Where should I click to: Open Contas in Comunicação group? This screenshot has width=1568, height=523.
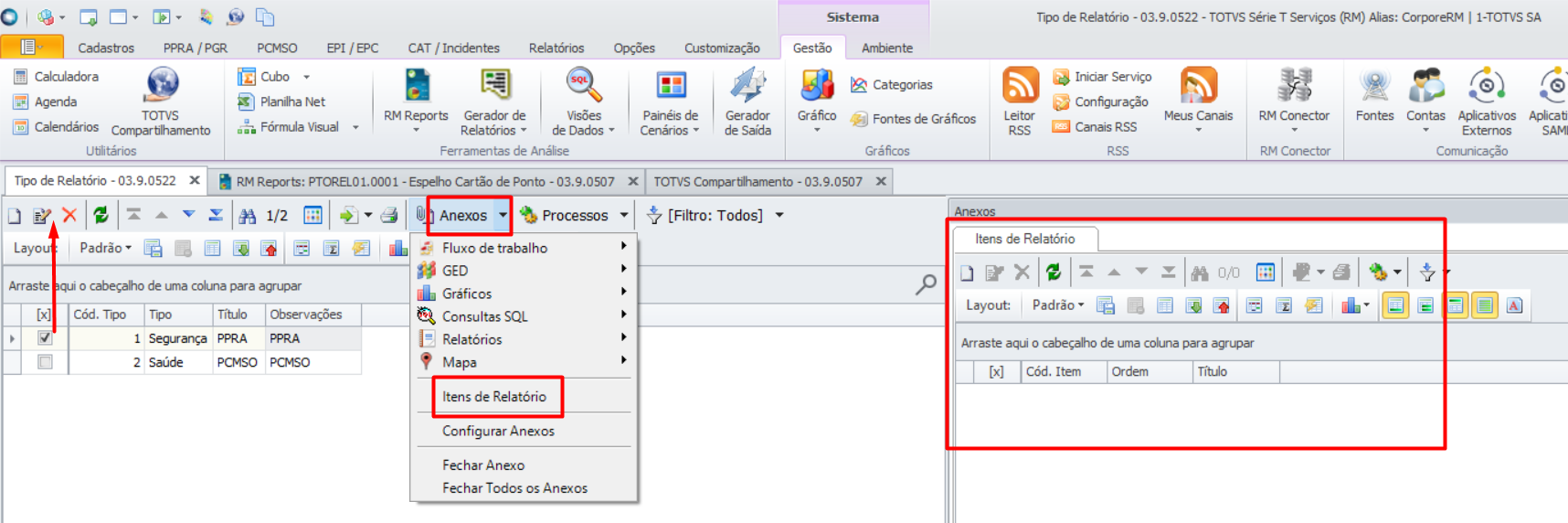coord(1425,101)
